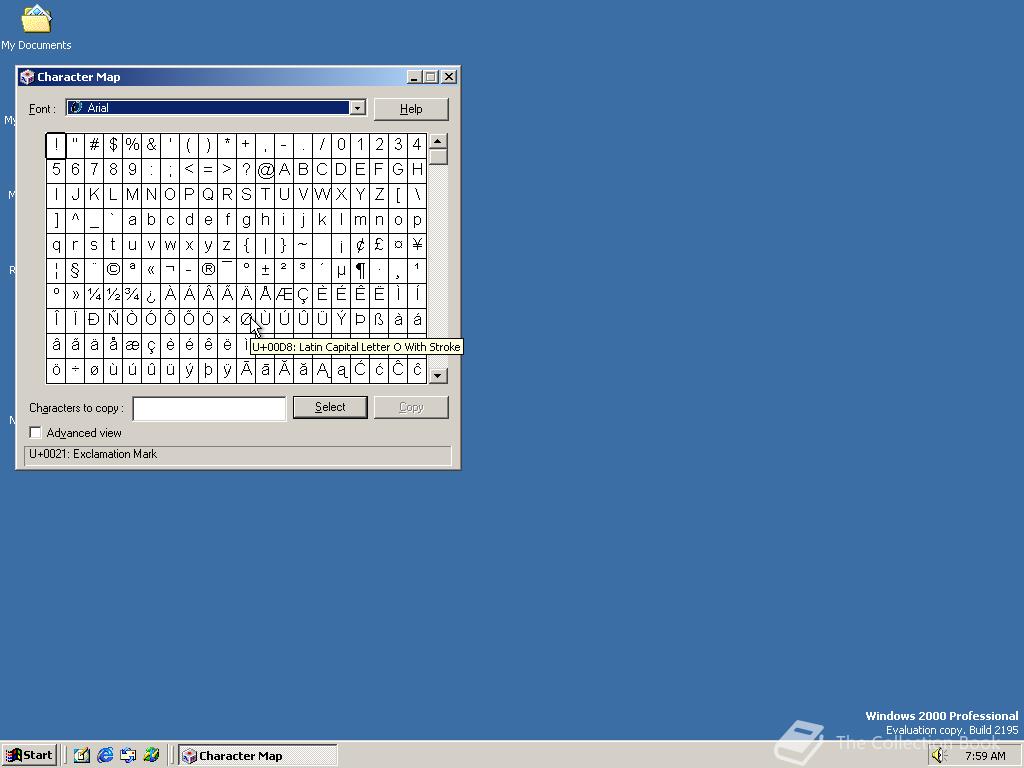Select the one-half ½ fraction cell
This screenshot has width=1024, height=768.
pos(113,295)
